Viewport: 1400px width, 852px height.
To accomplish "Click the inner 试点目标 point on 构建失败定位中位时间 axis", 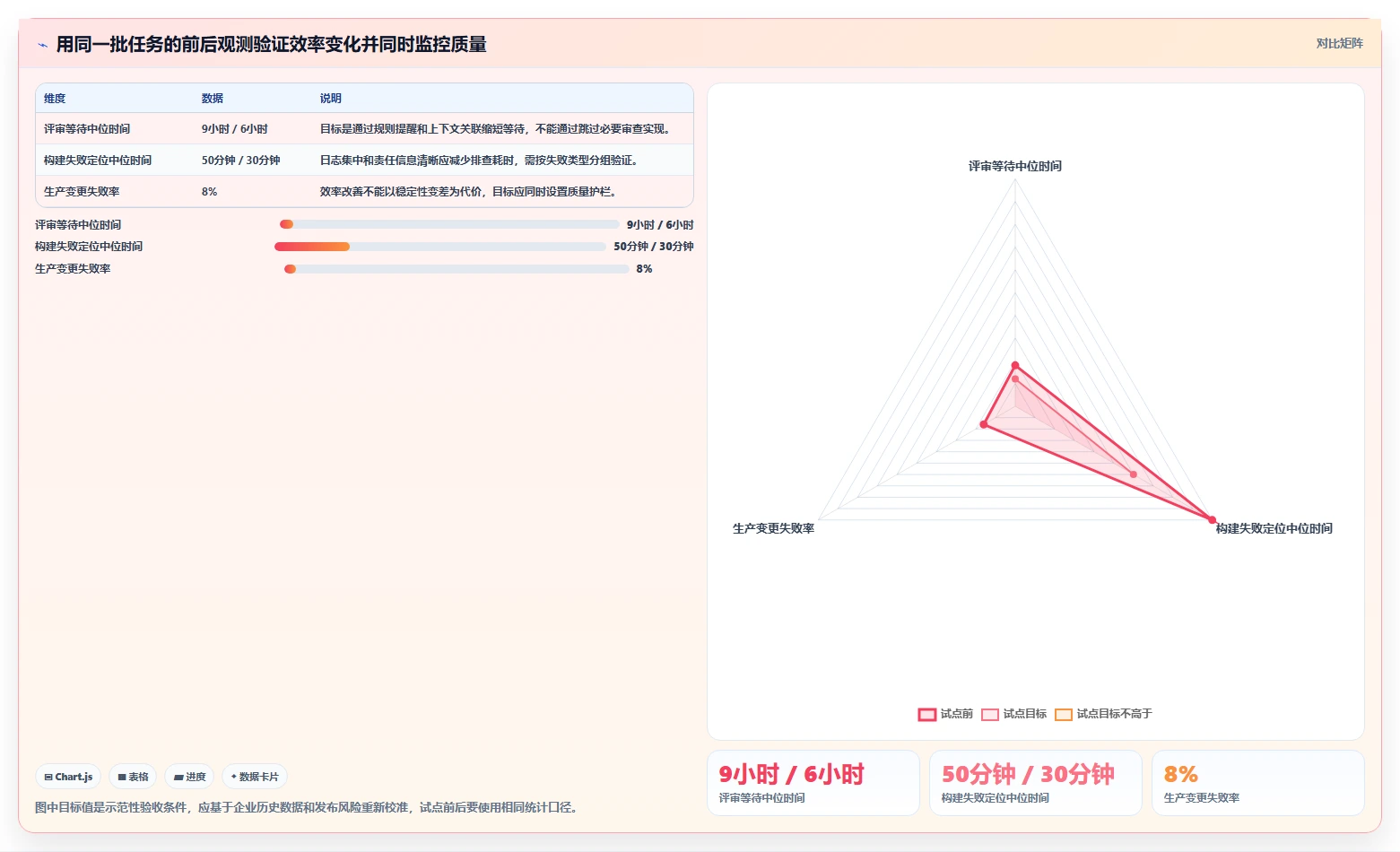I will point(1134,474).
